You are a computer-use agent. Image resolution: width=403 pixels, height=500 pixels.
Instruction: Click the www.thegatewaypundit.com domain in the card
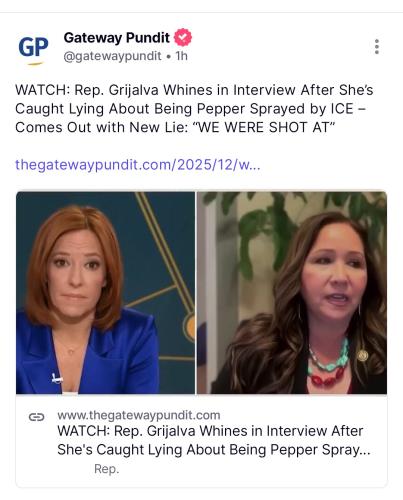(139, 415)
